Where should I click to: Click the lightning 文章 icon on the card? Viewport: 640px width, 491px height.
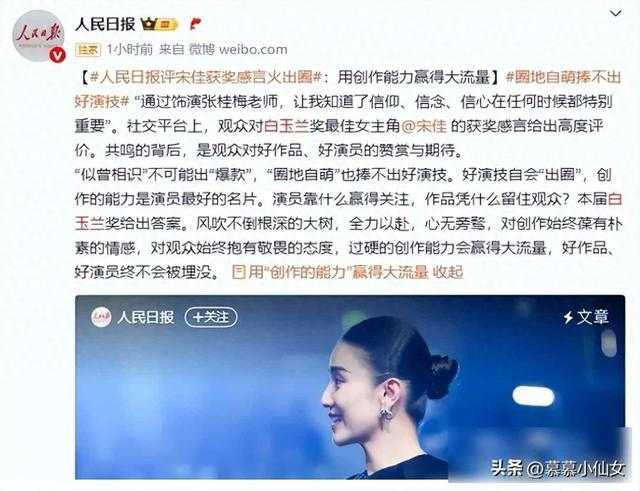pos(585,317)
